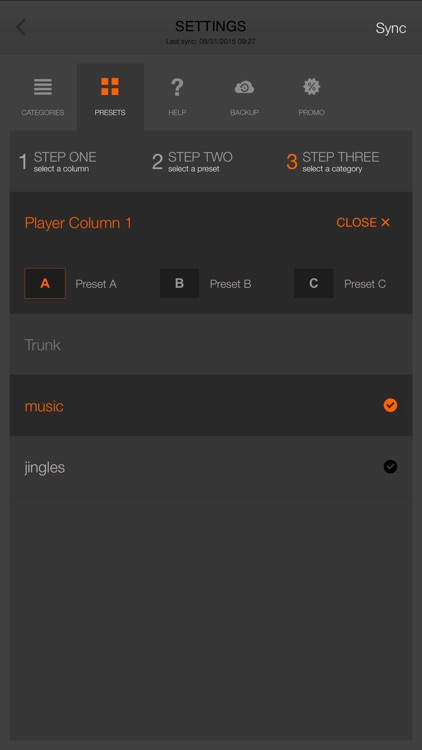Select the Trunk category row

211,344
